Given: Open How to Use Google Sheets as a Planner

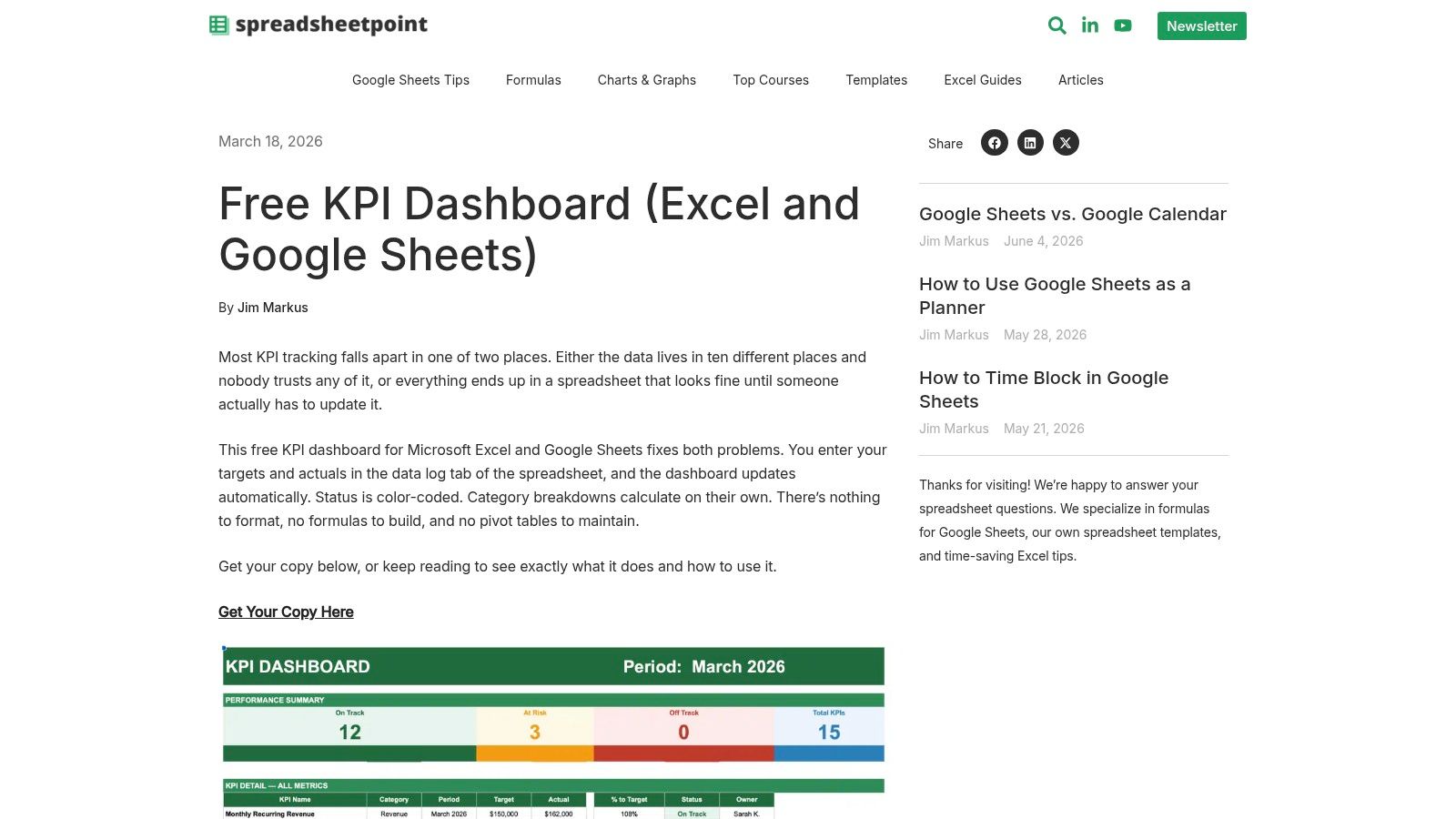Looking at the screenshot, I should pos(1055,296).
